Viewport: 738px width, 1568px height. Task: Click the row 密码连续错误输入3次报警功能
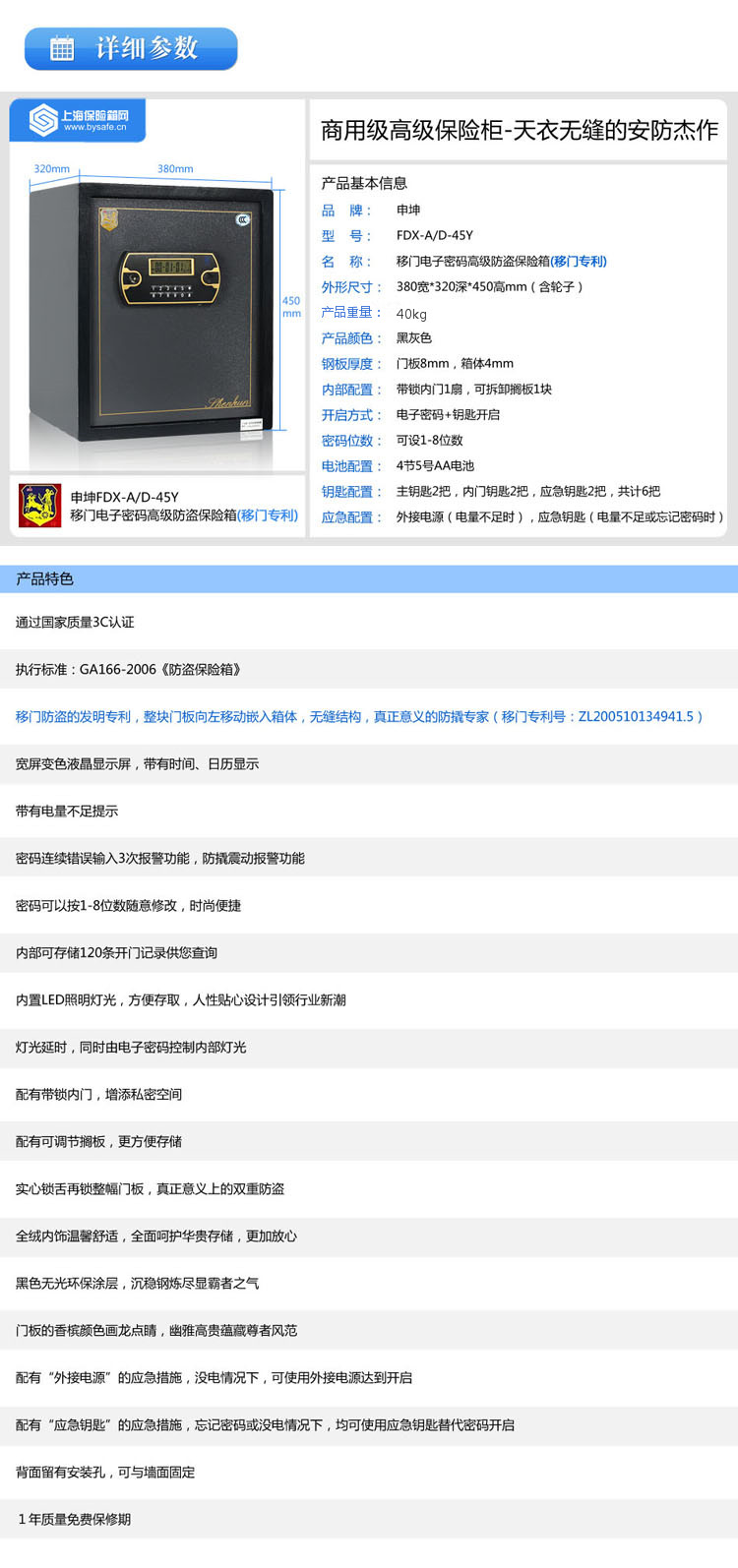point(369,858)
